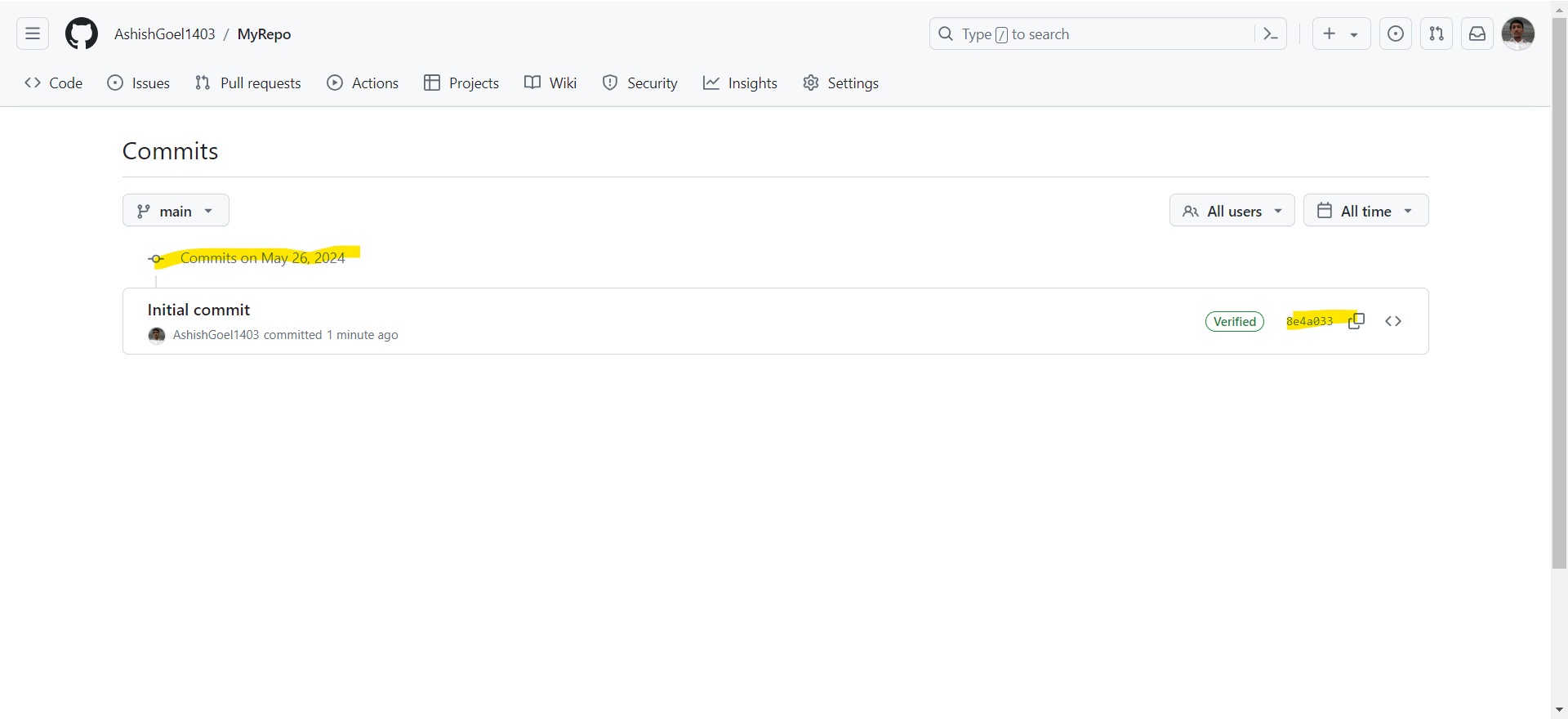This screenshot has width=1568, height=719.
Task: Open the hamburger navigation menu
Action: click(33, 33)
